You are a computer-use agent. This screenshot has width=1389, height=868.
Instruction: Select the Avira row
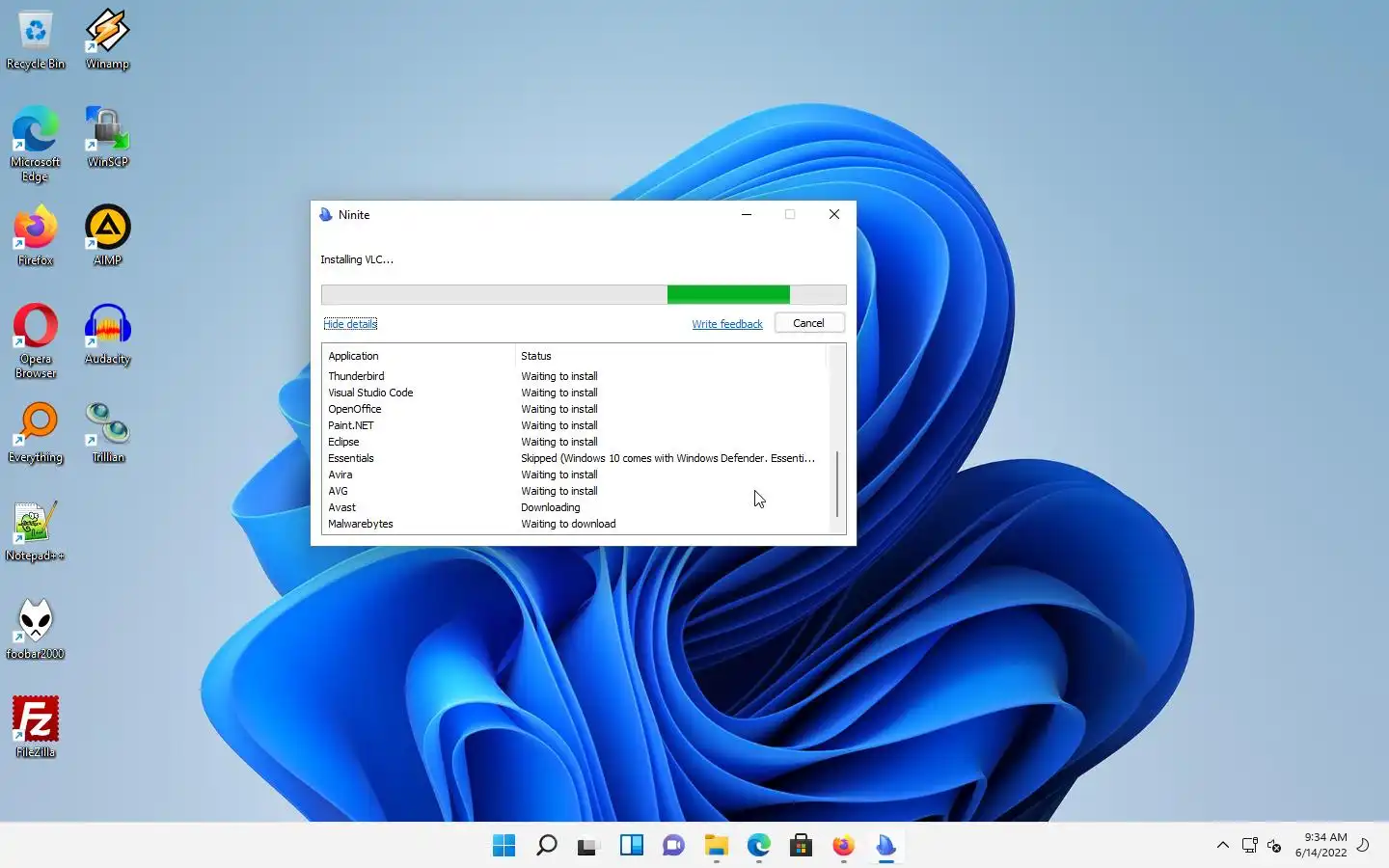pyautogui.click(x=576, y=475)
